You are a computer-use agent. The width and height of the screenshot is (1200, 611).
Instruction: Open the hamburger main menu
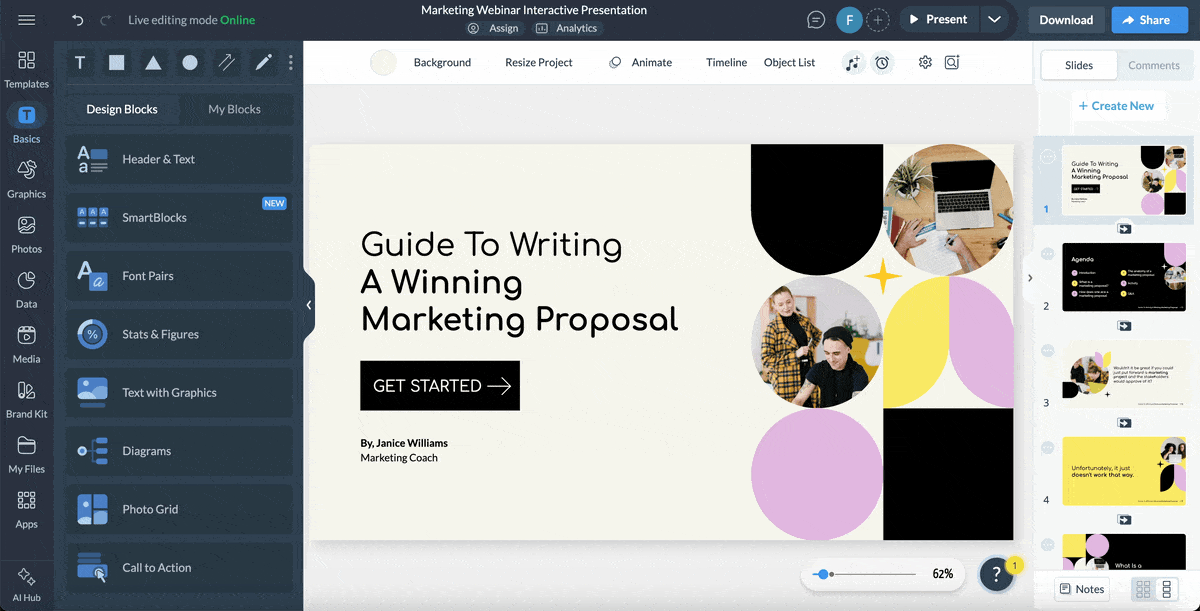pos(27,20)
